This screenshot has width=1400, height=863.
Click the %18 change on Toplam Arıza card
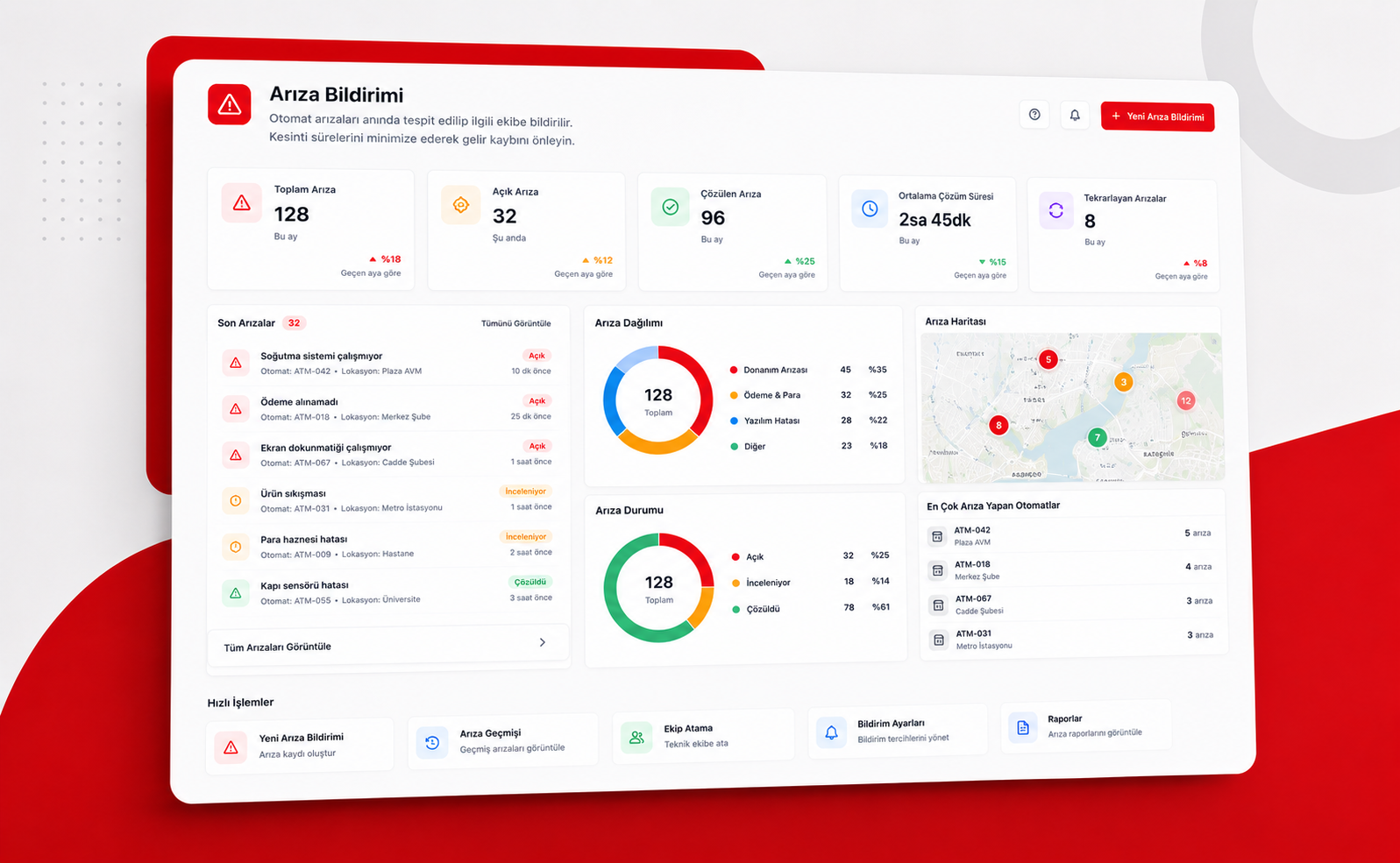click(385, 259)
